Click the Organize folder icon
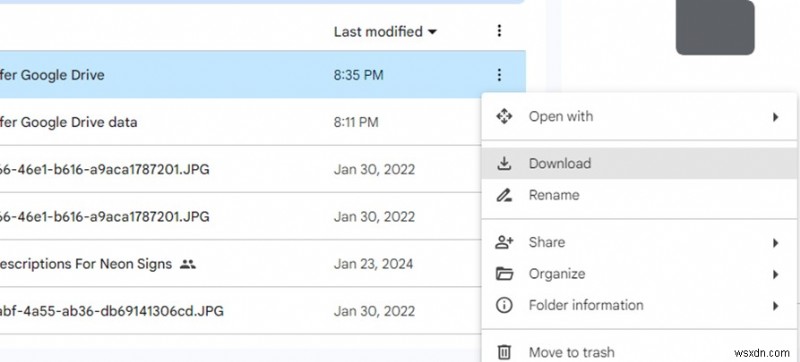 (x=504, y=274)
